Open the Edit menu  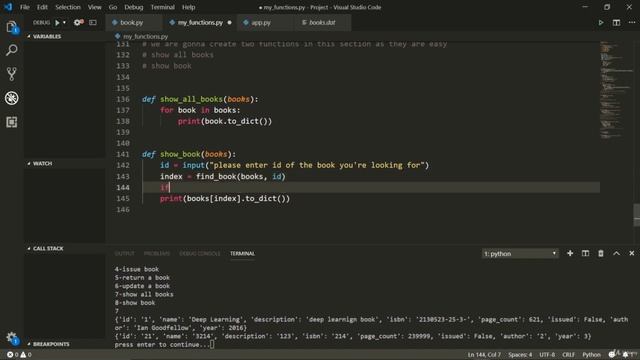coord(42,7)
